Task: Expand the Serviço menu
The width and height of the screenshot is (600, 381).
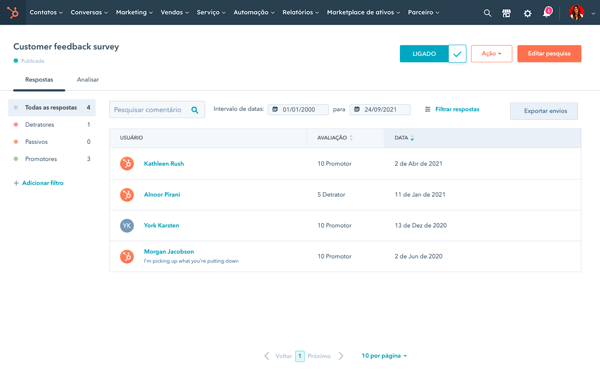Action: pyautogui.click(x=211, y=13)
